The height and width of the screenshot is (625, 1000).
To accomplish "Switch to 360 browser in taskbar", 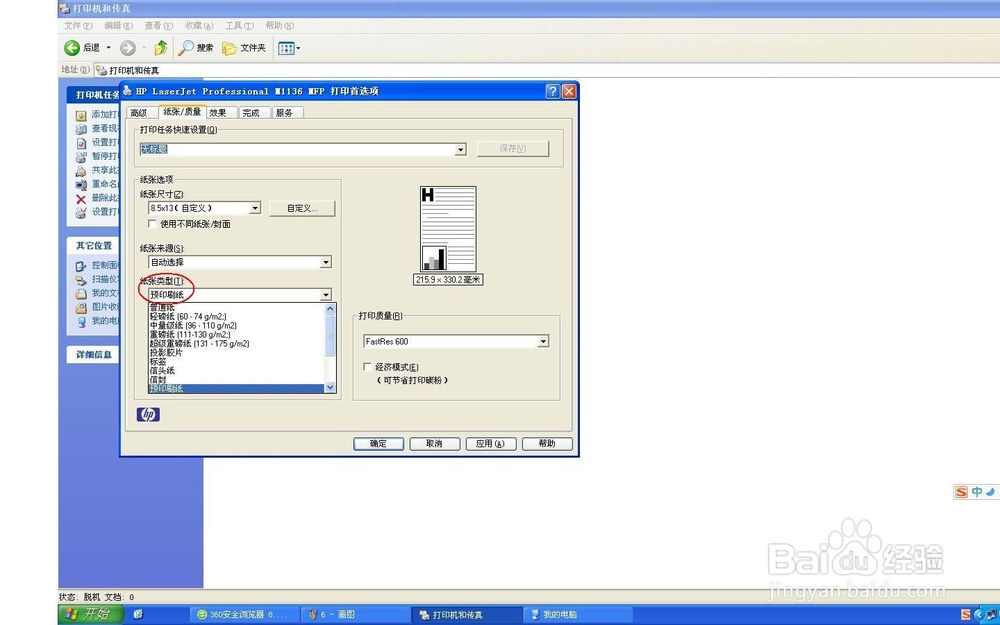I will coord(246,615).
